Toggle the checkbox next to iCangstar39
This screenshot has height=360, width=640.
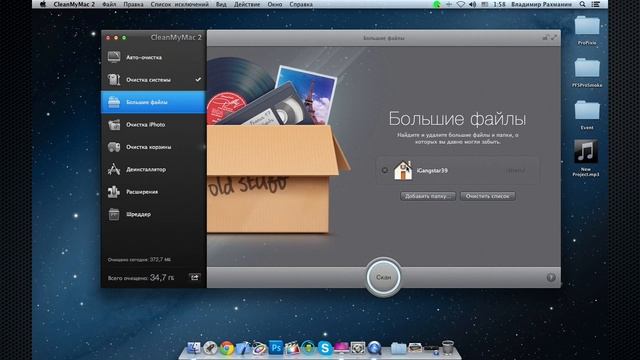[x=384, y=170]
